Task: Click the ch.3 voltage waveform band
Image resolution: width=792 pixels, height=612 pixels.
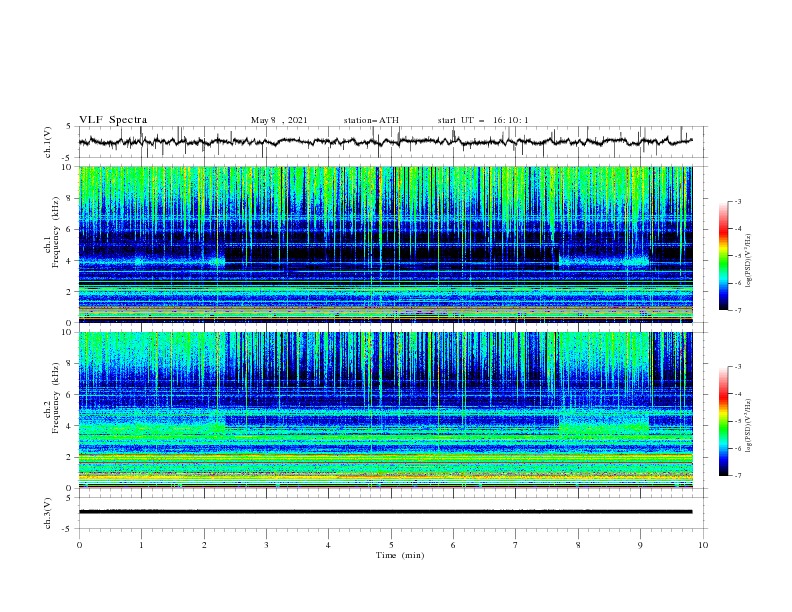Action: (385, 512)
